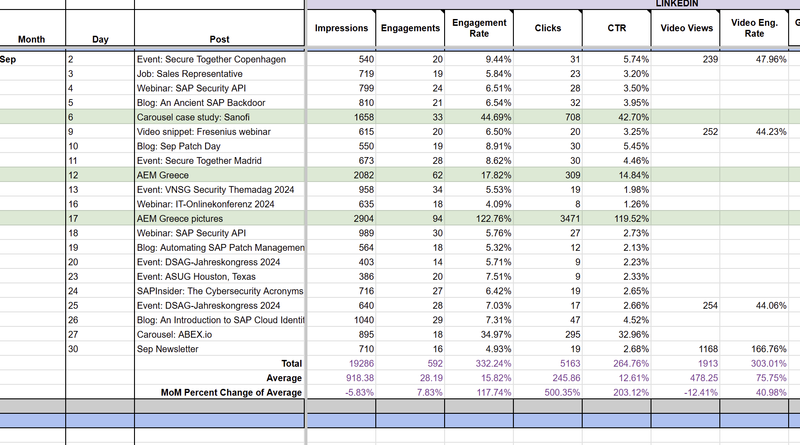The width and height of the screenshot is (800, 445).
Task: Select total video views value 1913
Action: [x=686, y=363]
